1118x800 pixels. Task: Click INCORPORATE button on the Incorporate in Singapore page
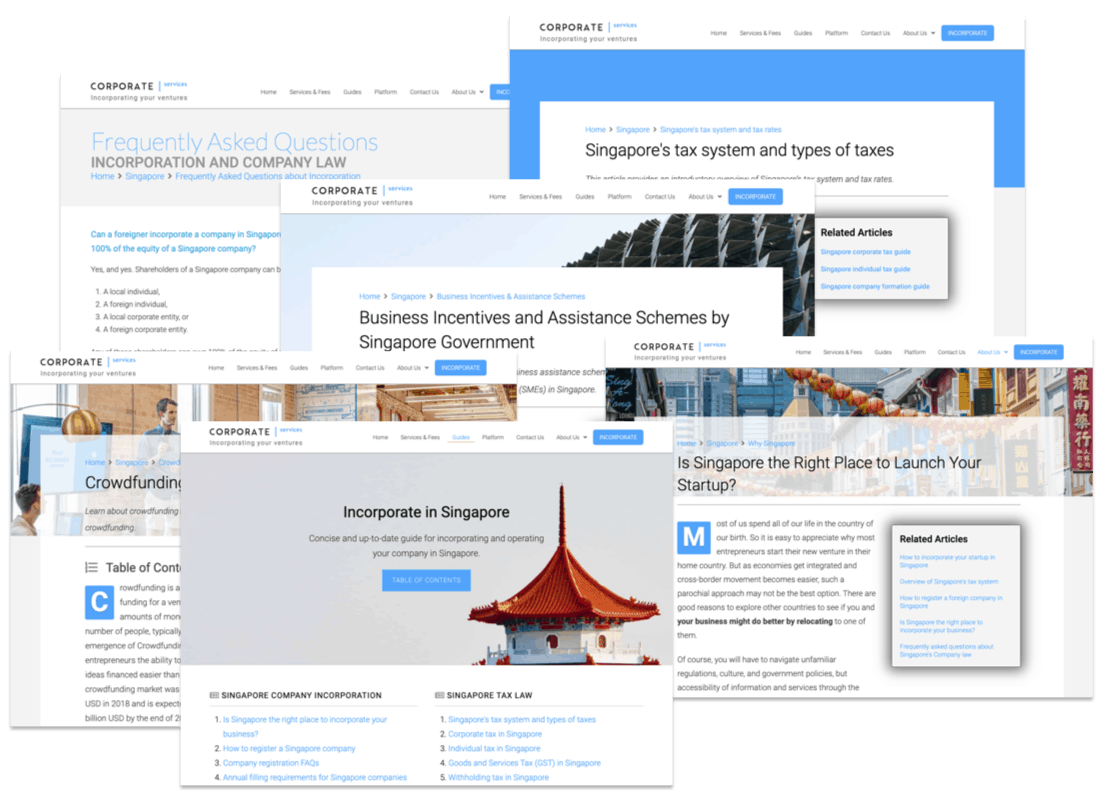618,437
